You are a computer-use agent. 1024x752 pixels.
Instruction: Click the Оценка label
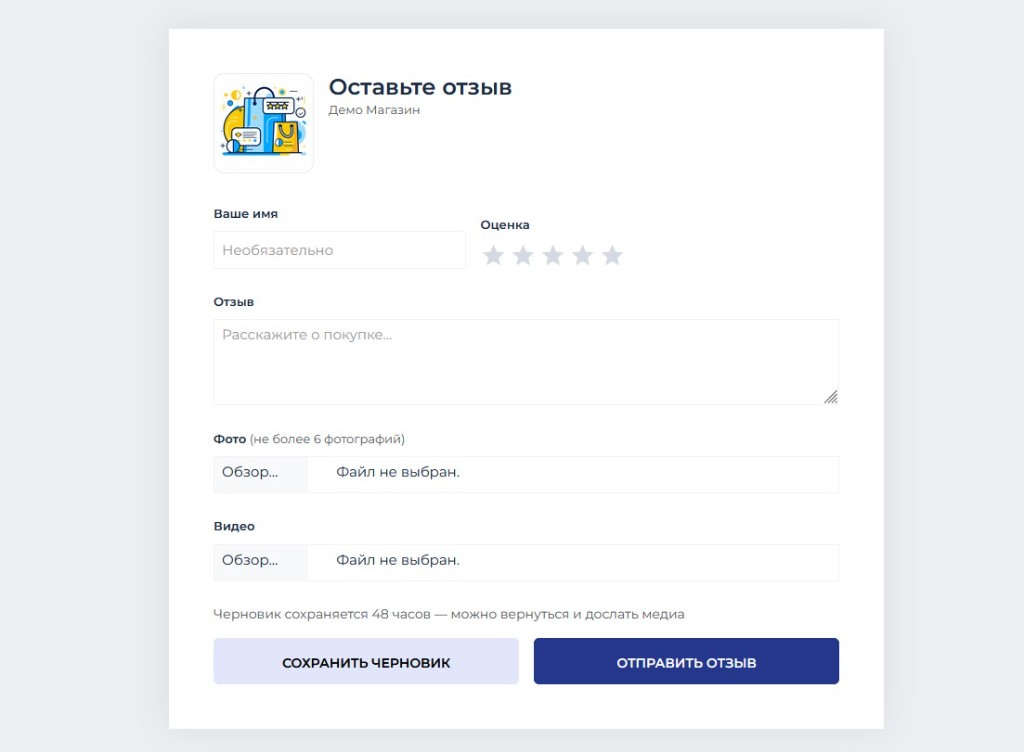coord(505,225)
